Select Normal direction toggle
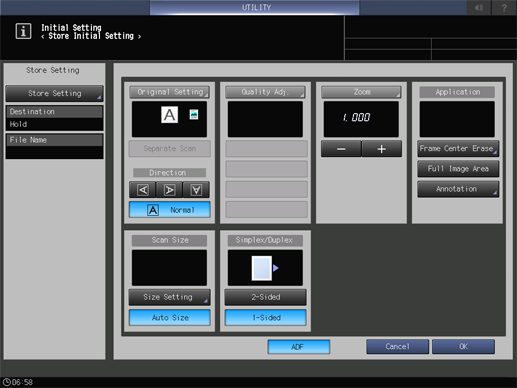 [x=170, y=210]
